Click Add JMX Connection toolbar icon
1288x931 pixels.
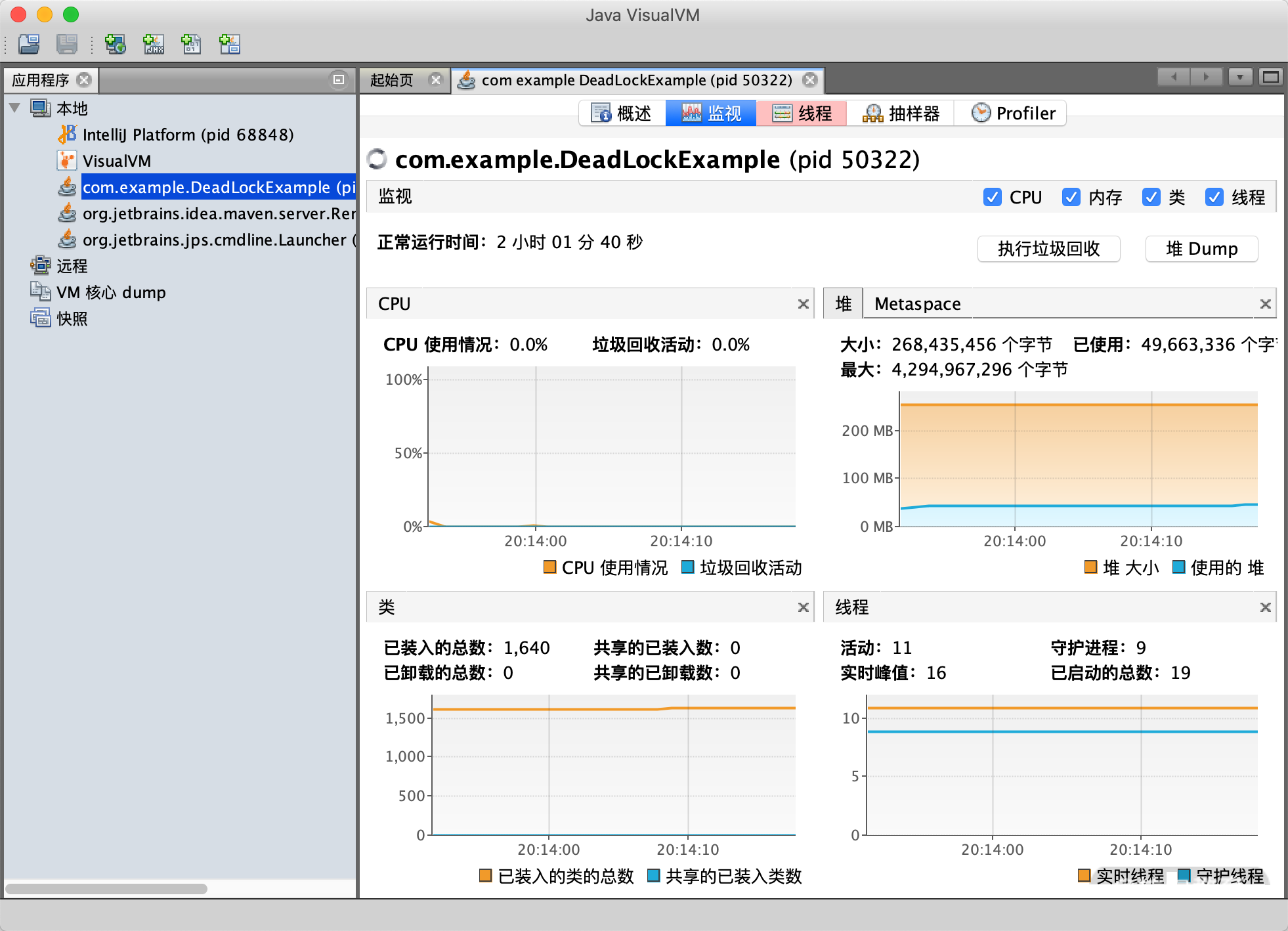(x=154, y=44)
